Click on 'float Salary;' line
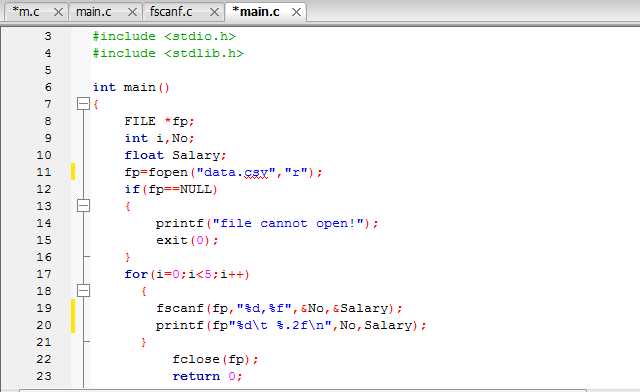 [176, 155]
